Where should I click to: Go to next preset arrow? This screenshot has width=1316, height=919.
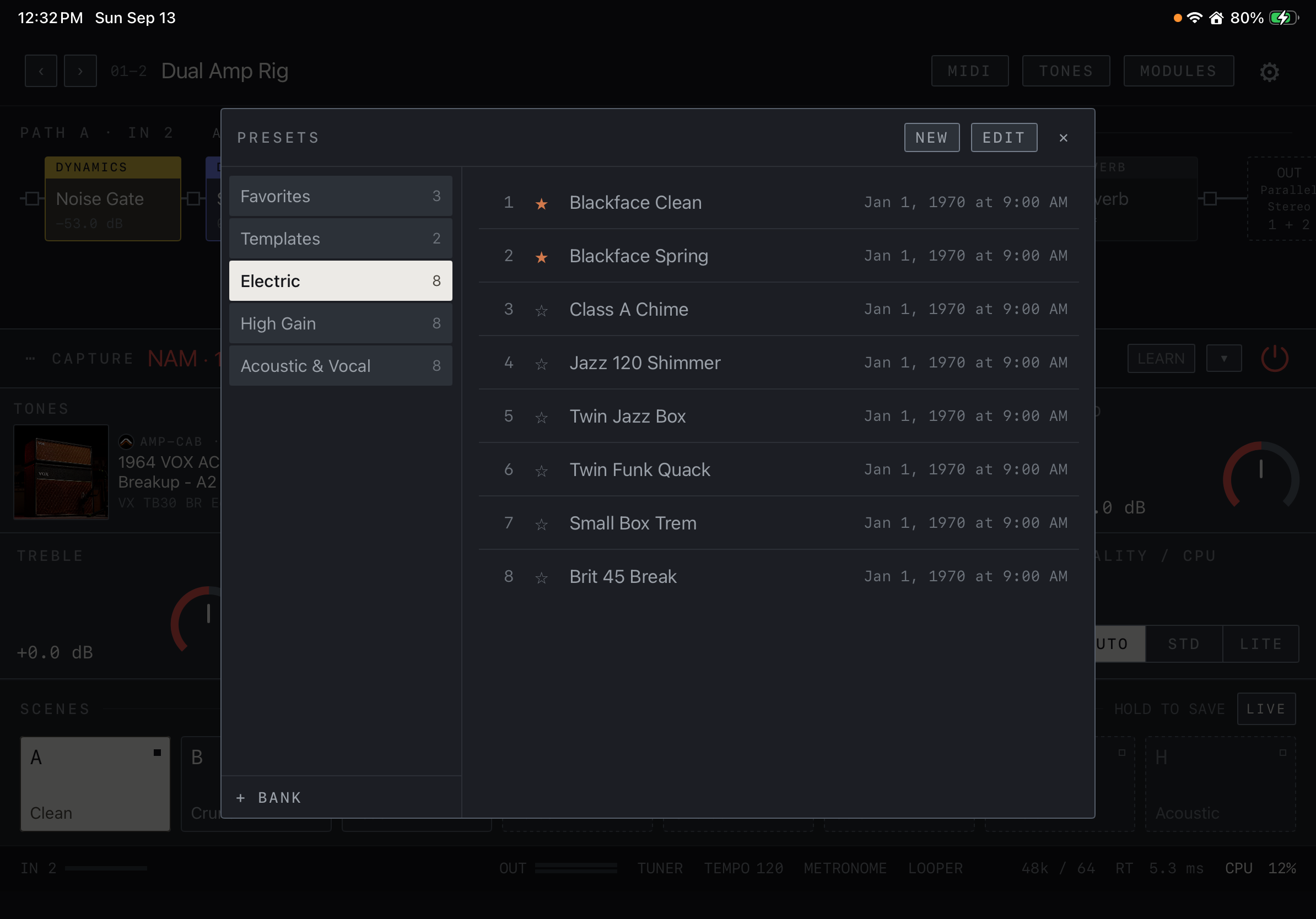[x=80, y=71]
